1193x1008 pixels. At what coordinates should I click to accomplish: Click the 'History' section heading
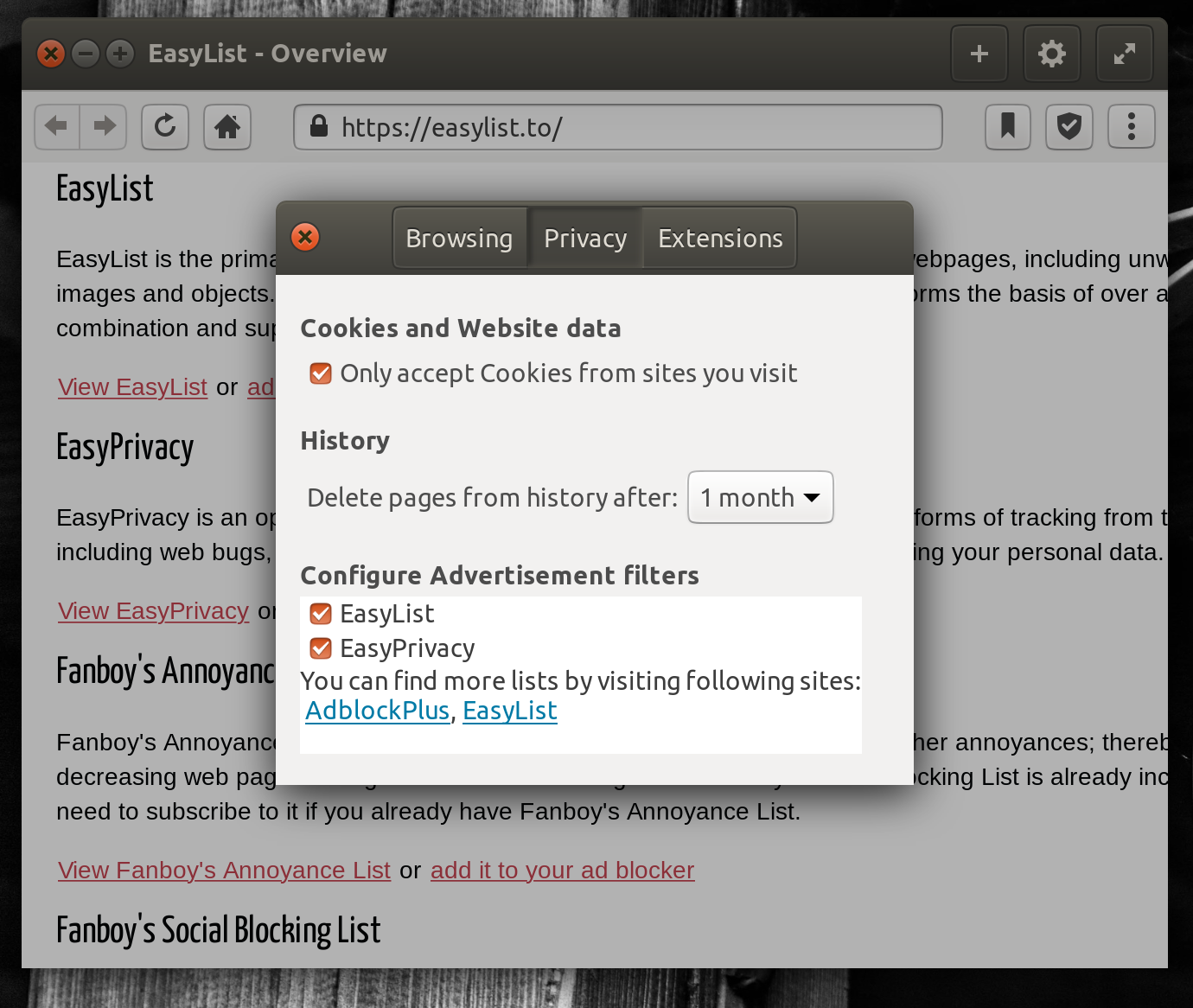click(x=345, y=441)
